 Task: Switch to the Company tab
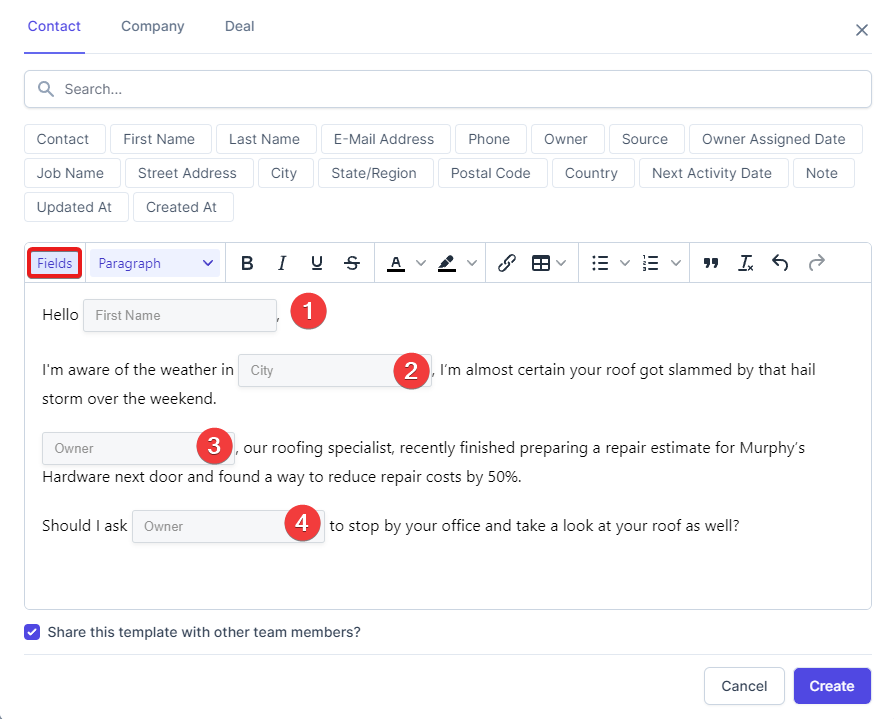[x=152, y=26]
